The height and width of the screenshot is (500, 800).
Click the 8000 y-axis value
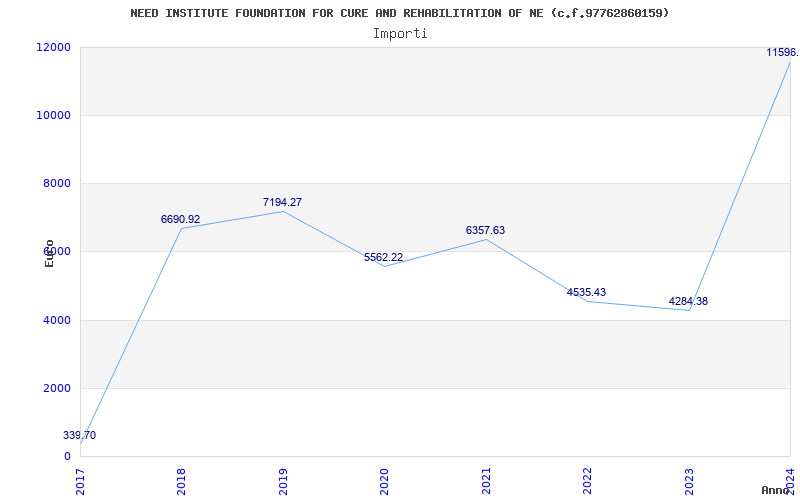[56, 183]
